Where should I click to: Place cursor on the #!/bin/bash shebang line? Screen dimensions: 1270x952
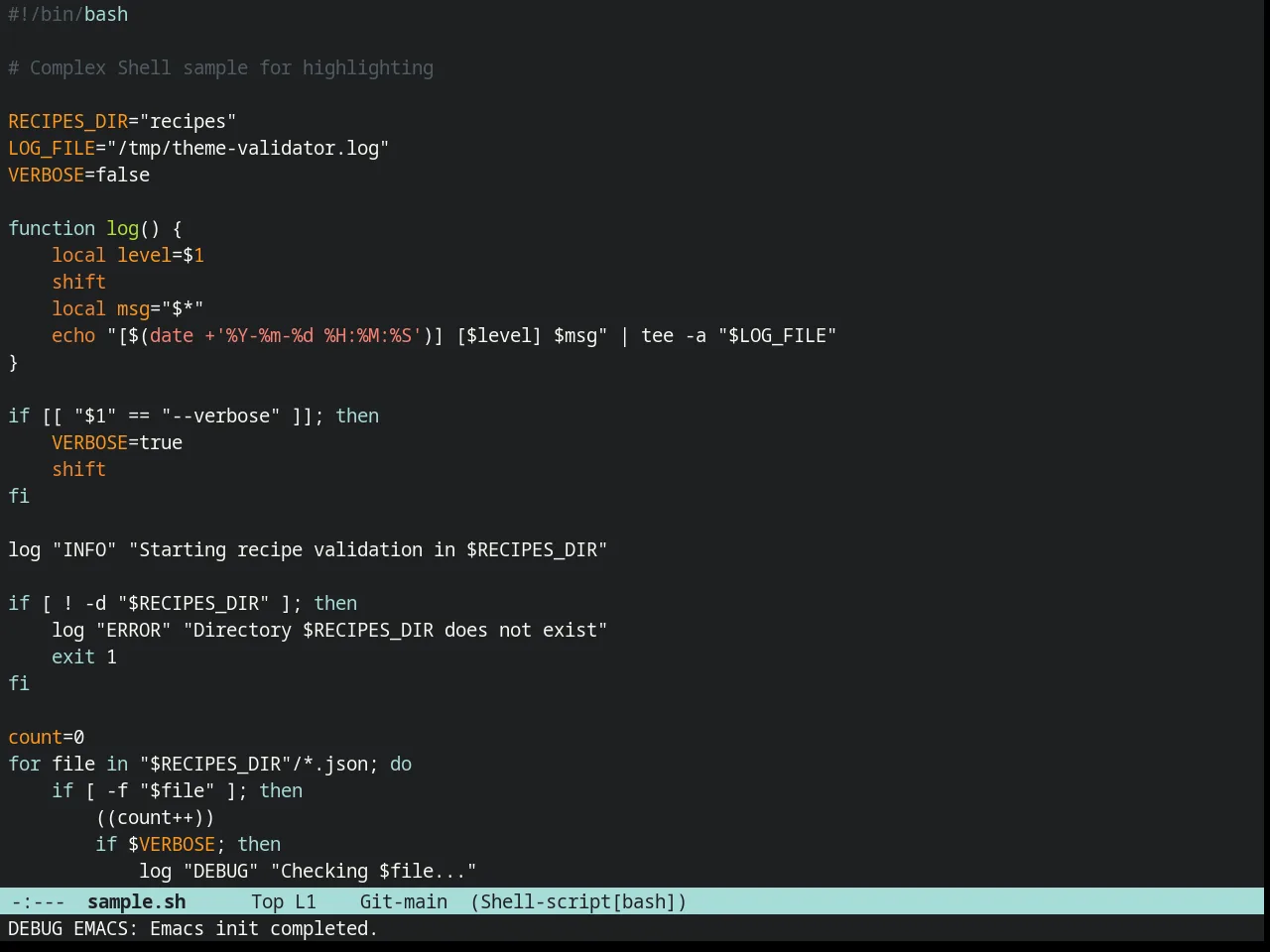(68, 14)
